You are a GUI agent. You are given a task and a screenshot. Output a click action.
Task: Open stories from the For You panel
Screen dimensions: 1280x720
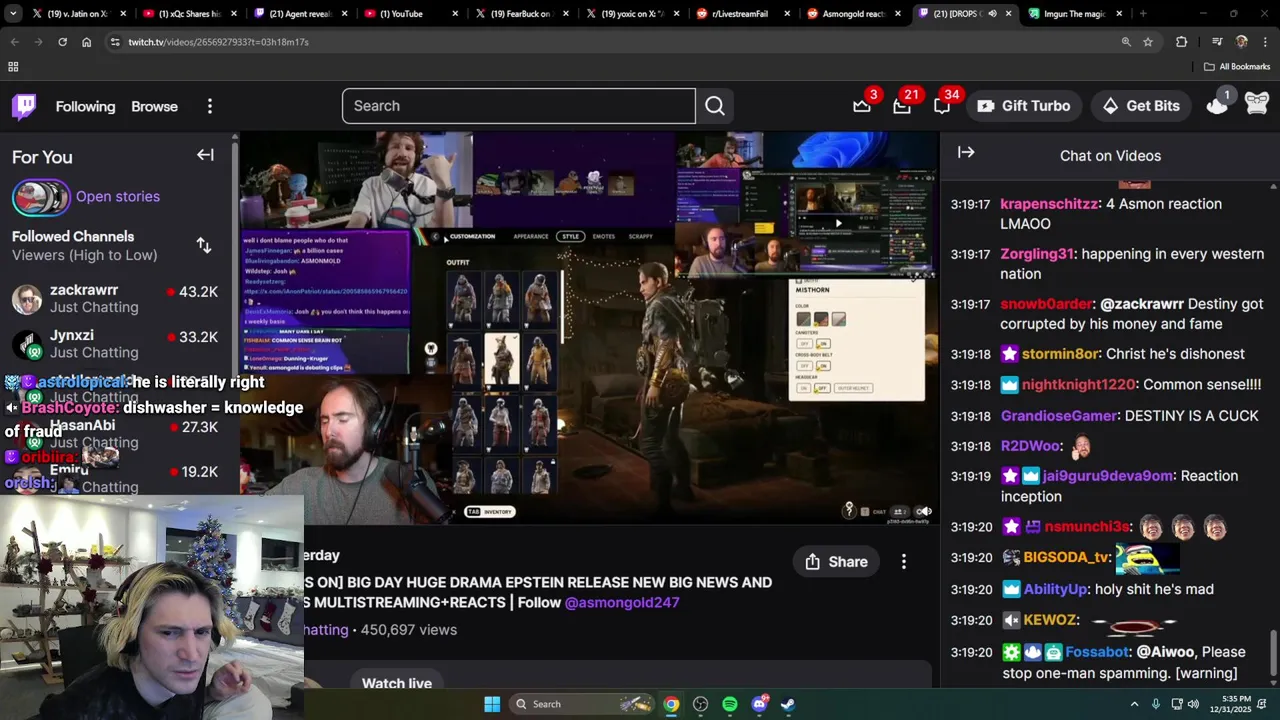pyautogui.click(x=118, y=196)
